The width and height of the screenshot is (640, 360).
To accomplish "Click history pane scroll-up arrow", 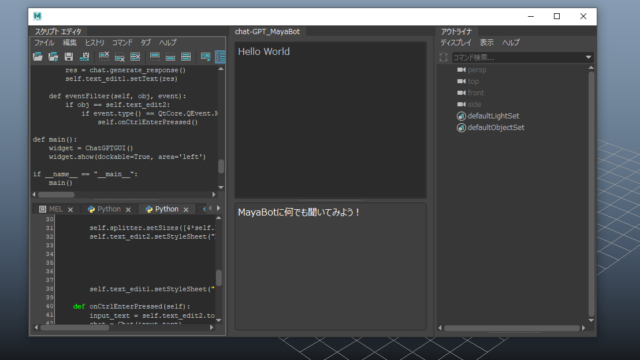I will tap(221, 69).
